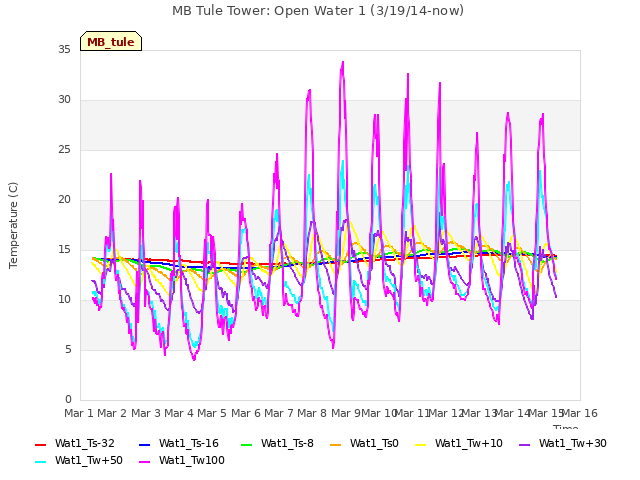
Task: Click the lowest magenta trough near Mar 4
Action: click(194, 359)
